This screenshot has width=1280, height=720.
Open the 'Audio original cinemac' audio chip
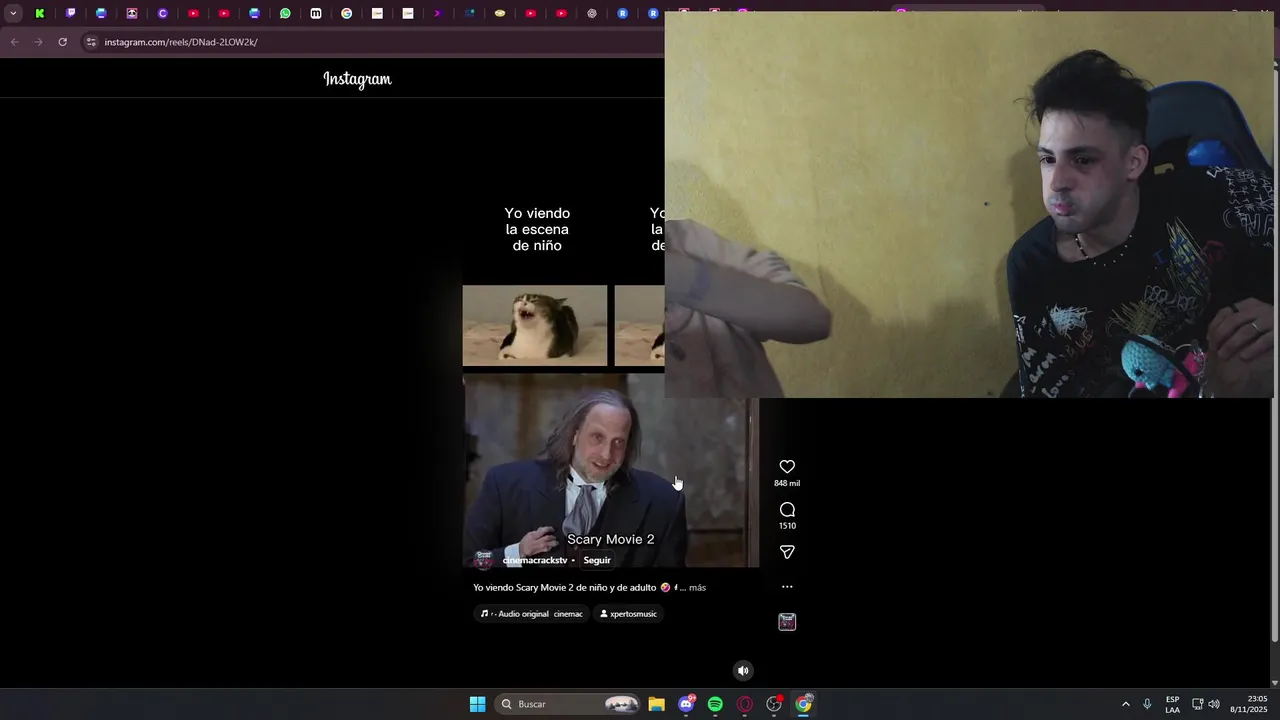click(x=531, y=614)
